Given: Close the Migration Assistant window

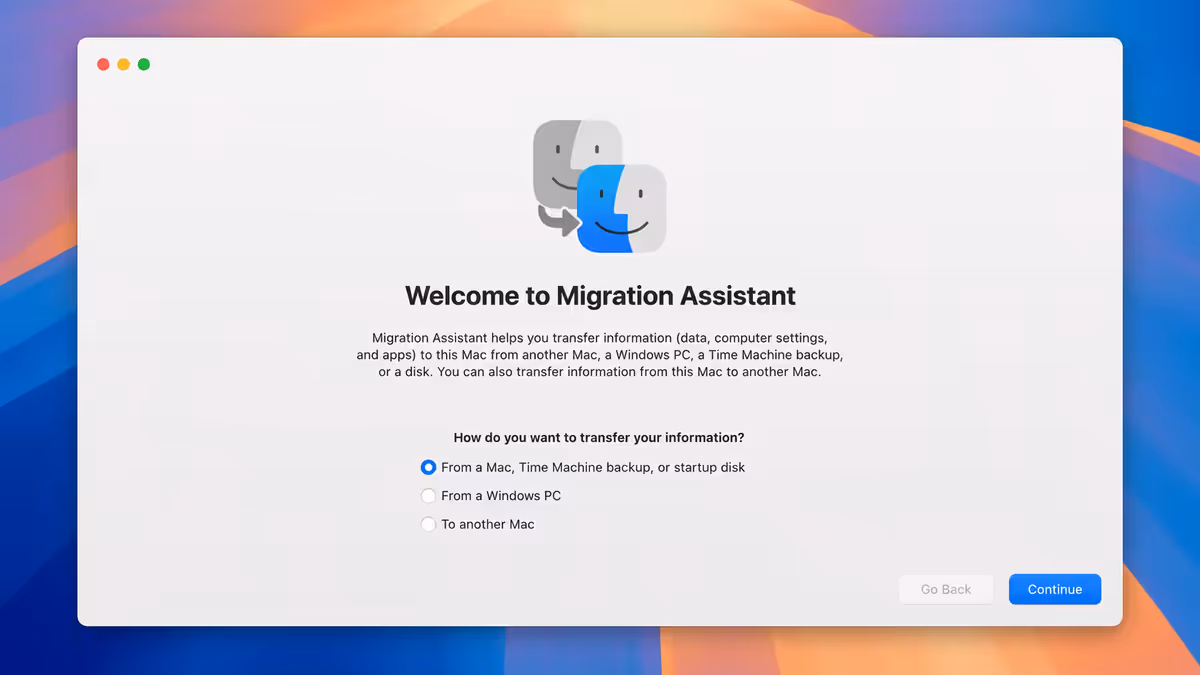Looking at the screenshot, I should pyautogui.click(x=103, y=64).
